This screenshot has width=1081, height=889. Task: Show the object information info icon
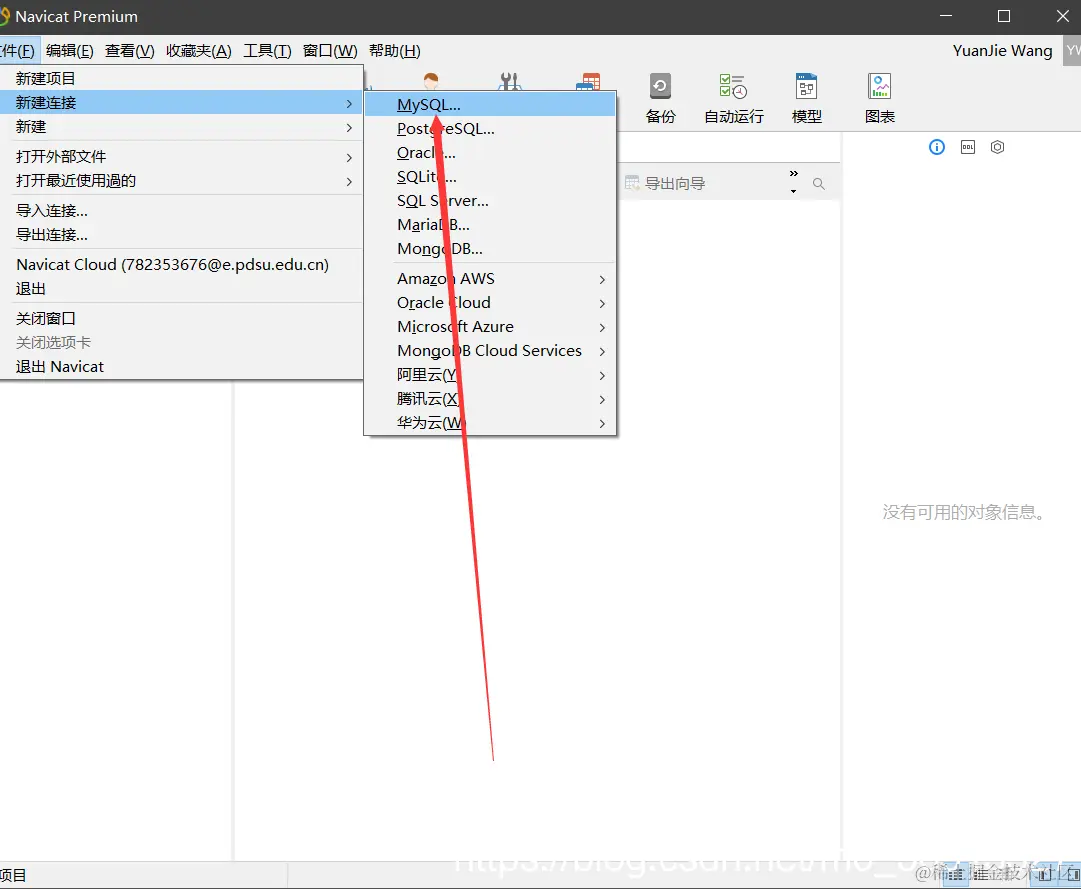(937, 147)
